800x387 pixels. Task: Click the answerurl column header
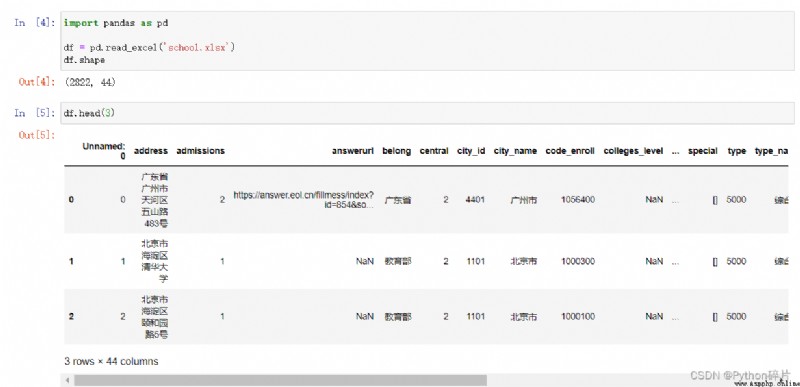coord(353,151)
